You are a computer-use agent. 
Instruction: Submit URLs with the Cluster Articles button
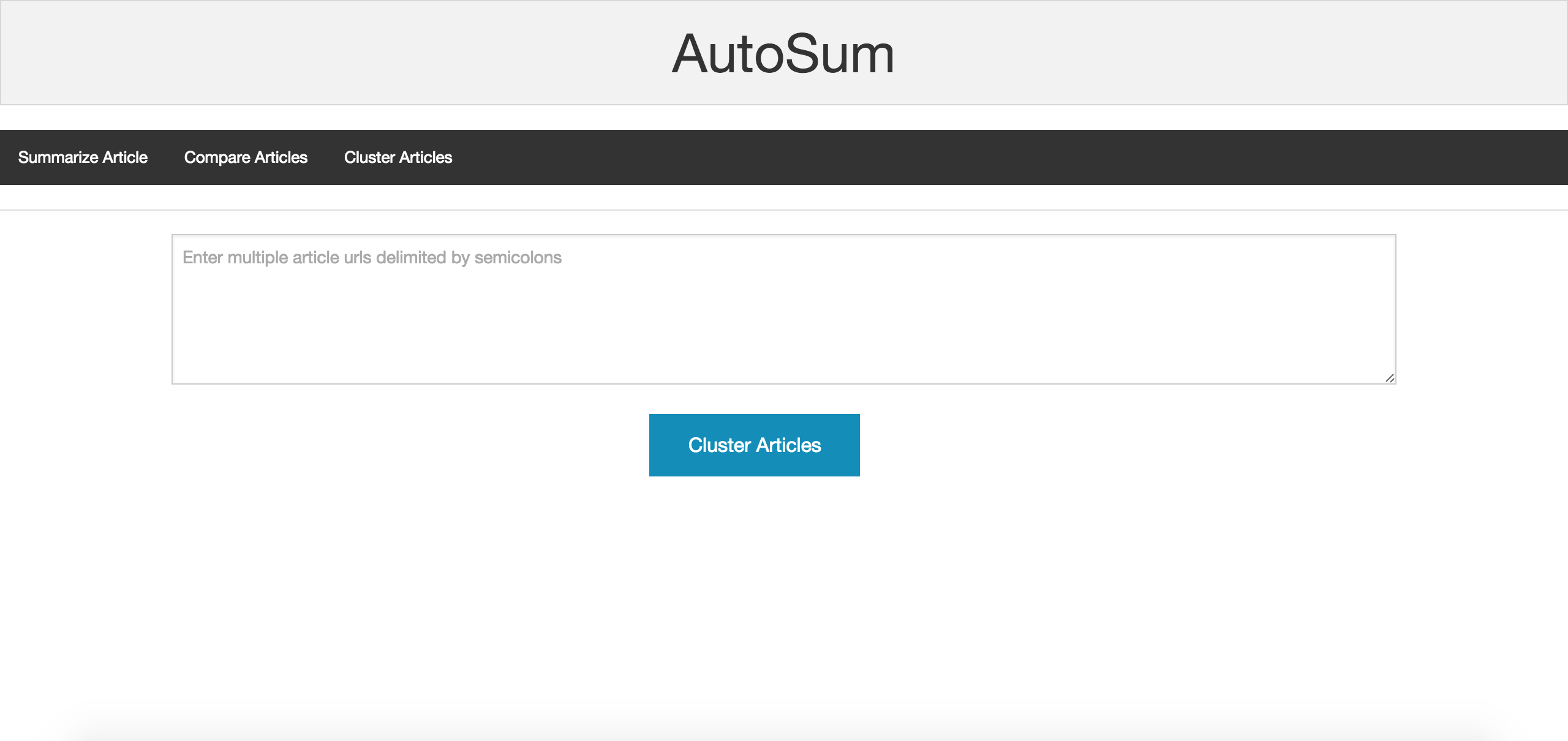tap(754, 445)
